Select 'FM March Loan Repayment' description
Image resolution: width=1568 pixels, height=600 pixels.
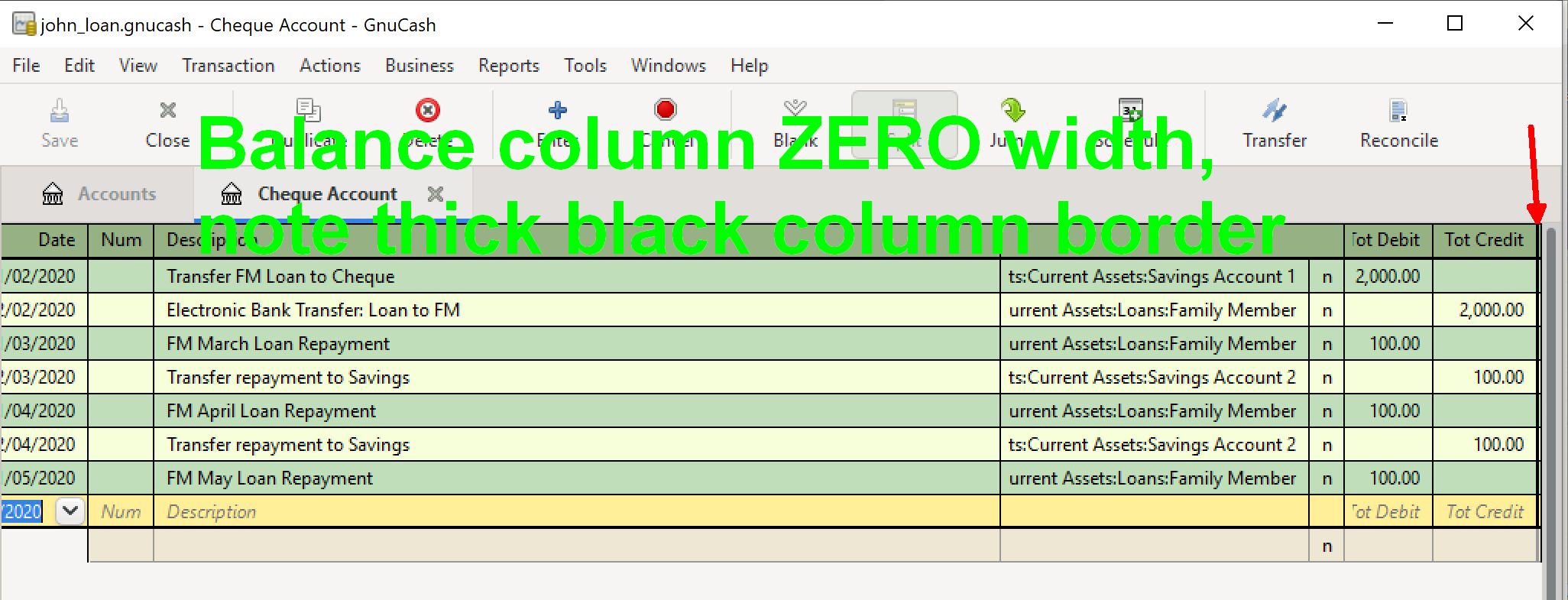click(x=278, y=344)
